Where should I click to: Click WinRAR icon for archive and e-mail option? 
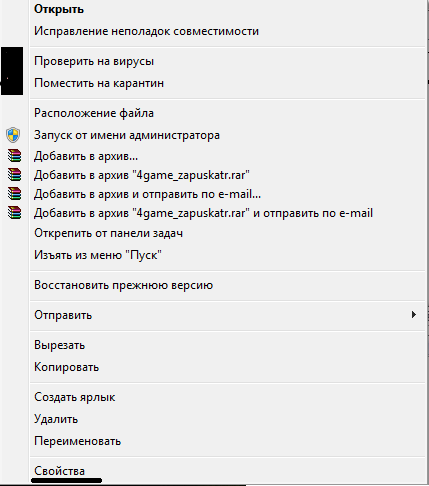[14, 194]
